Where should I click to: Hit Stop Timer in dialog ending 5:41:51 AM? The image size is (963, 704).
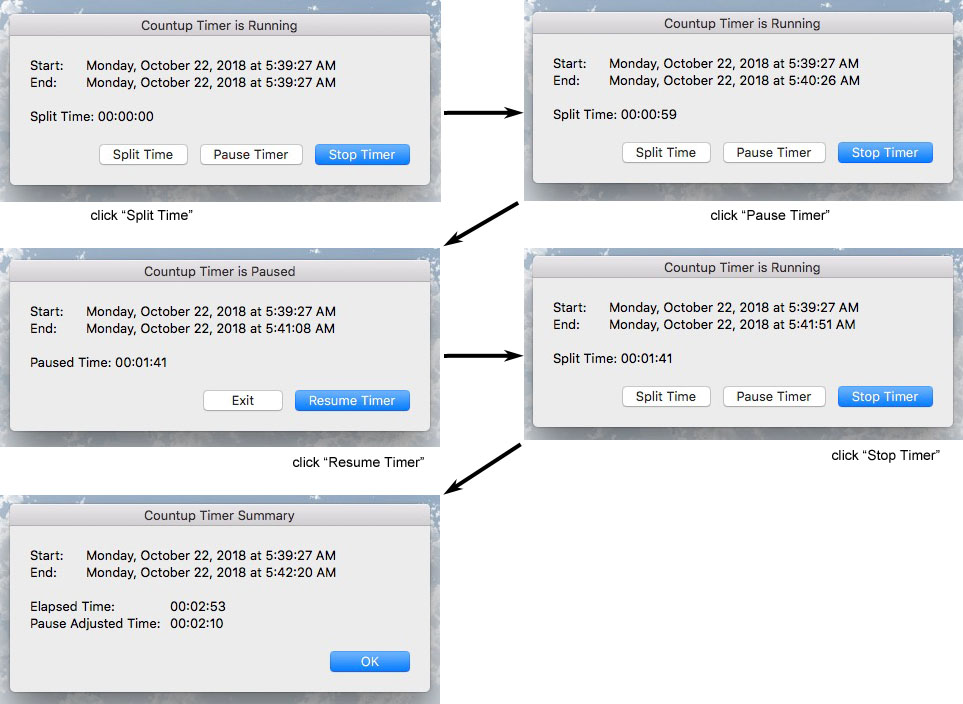[x=885, y=397]
